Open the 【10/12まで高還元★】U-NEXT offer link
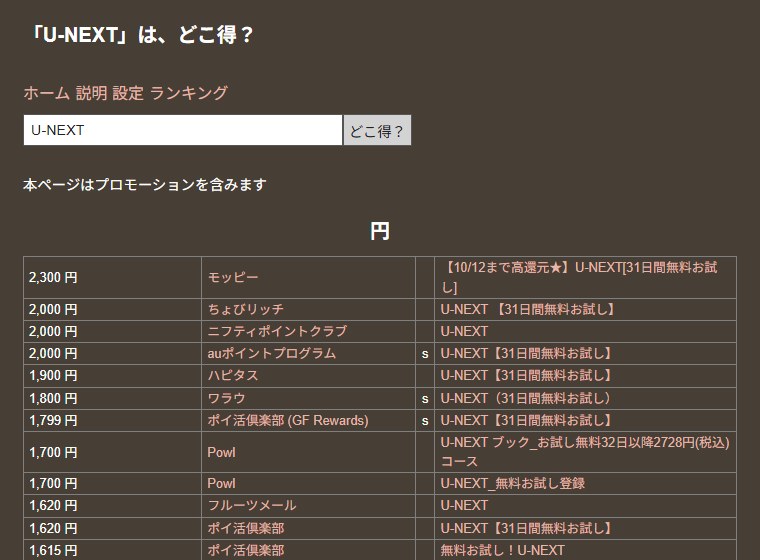This screenshot has width=760, height=560. 579,277
